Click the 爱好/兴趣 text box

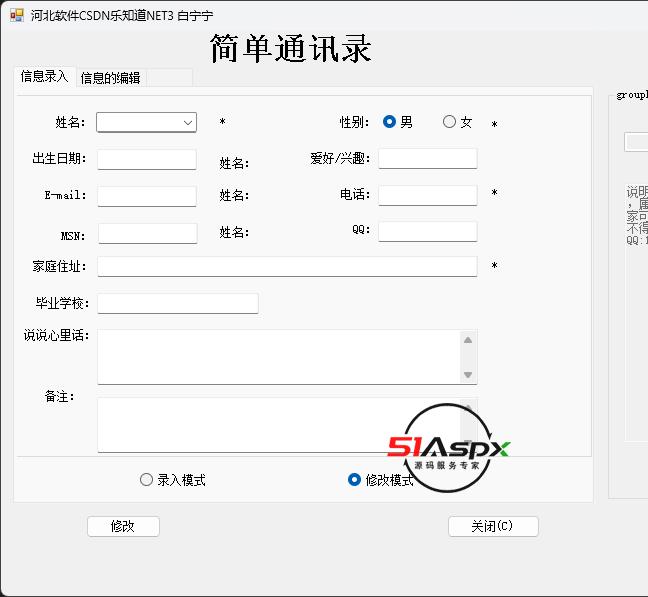click(x=428, y=159)
